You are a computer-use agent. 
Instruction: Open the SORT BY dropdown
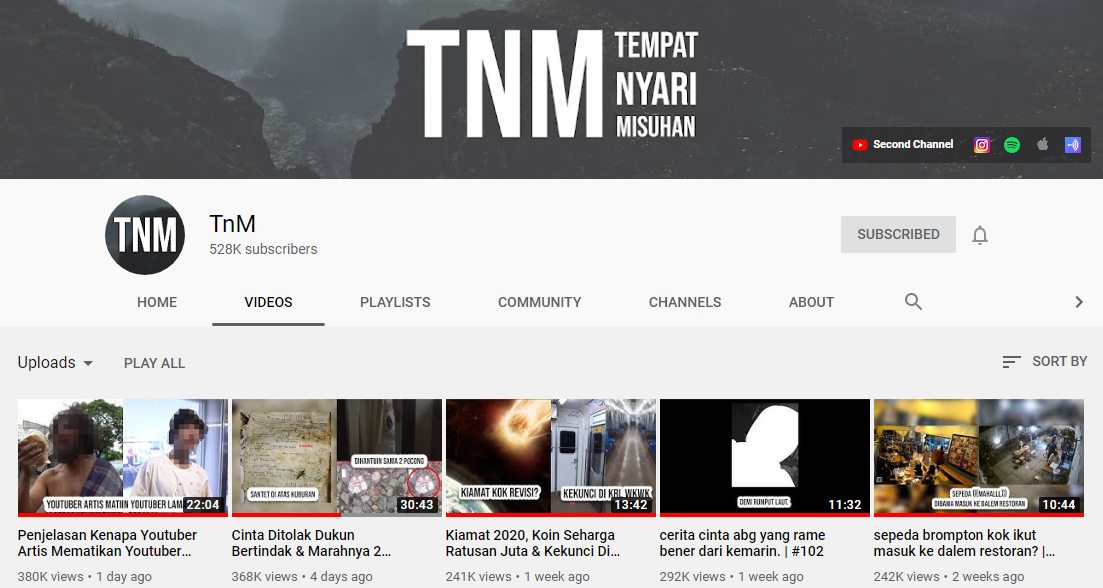coord(1059,361)
